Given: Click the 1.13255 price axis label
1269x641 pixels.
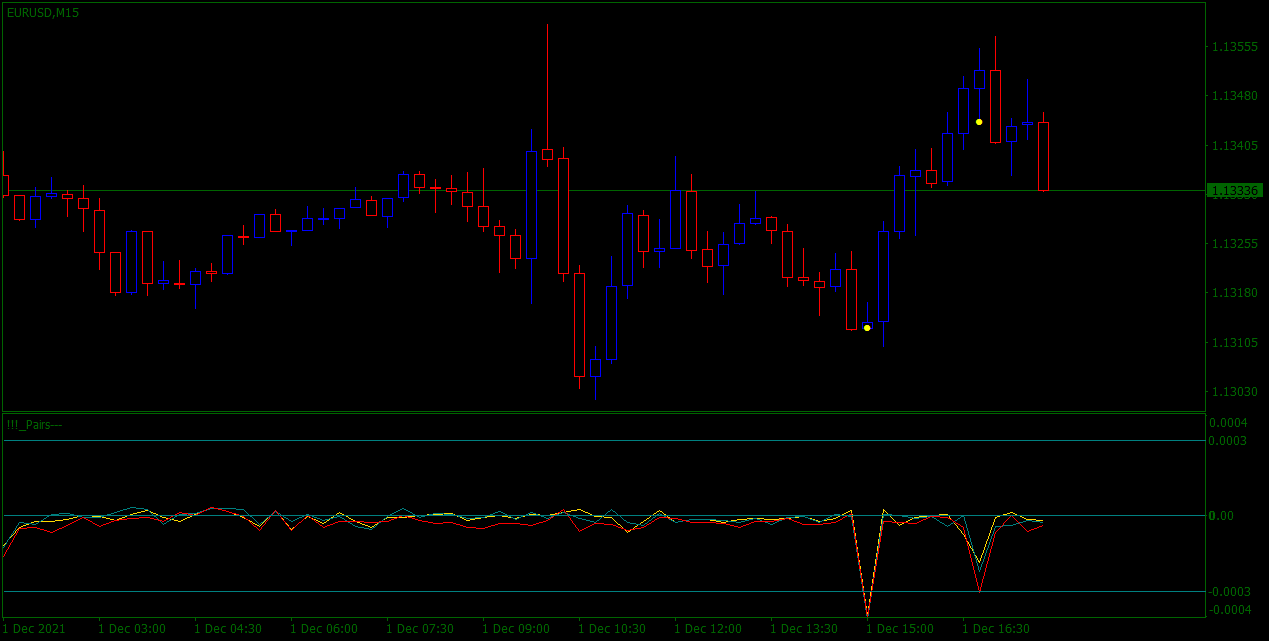Looking at the screenshot, I should pyautogui.click(x=1234, y=244).
